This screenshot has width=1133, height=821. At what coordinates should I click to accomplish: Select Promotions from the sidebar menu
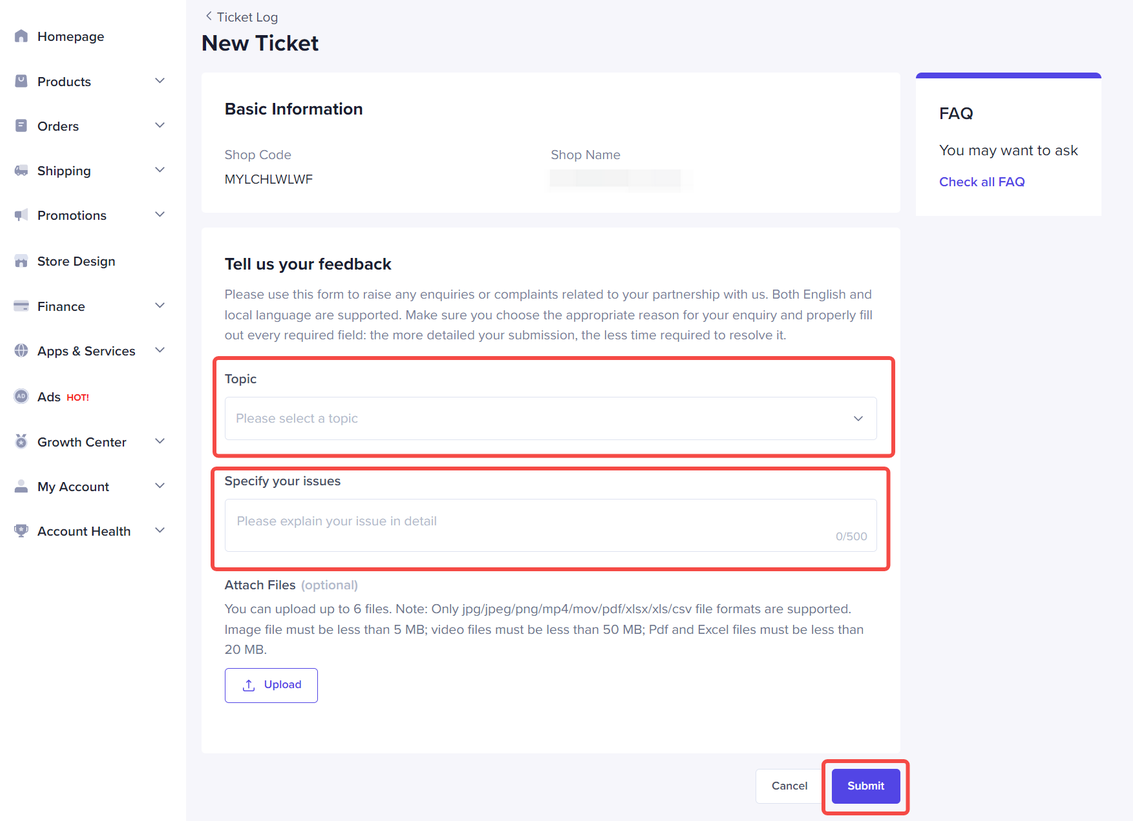tap(71, 215)
